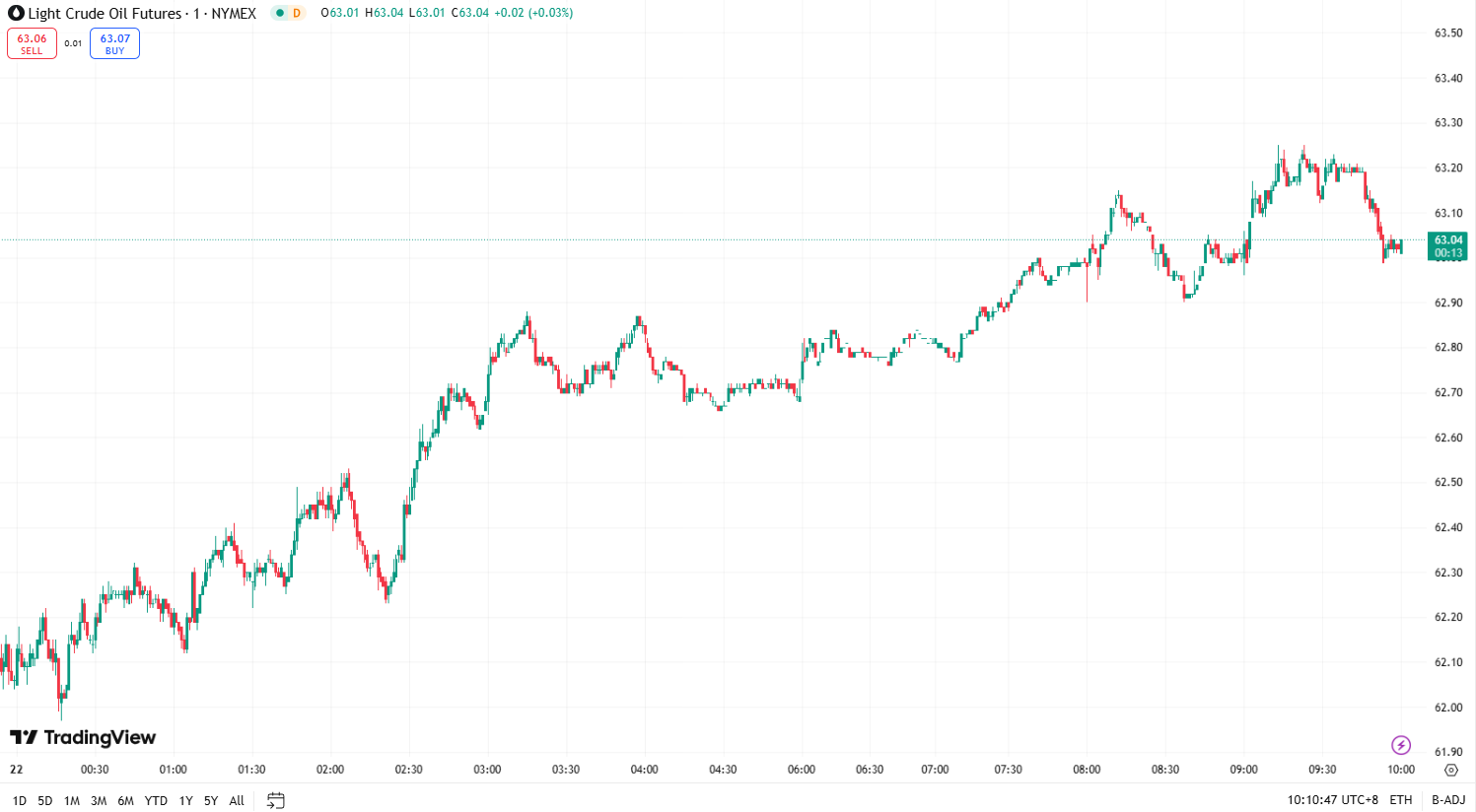Screen dimensions: 1476x812
Task: Click the crude oil drop symbol icon
Action: [x=16, y=14]
